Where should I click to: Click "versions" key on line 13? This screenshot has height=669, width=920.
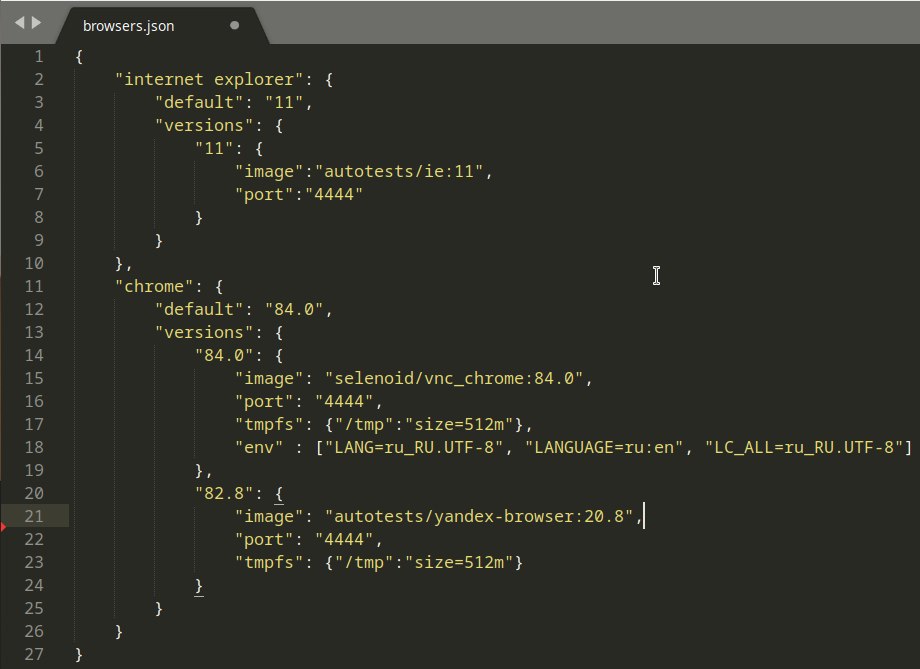pyautogui.click(x=204, y=332)
